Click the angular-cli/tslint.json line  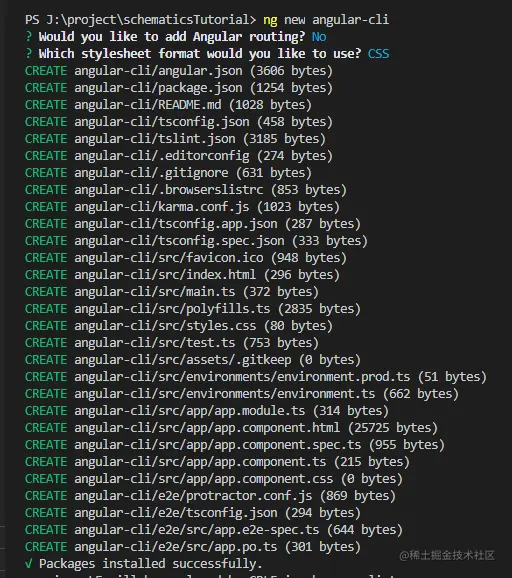(x=175, y=139)
